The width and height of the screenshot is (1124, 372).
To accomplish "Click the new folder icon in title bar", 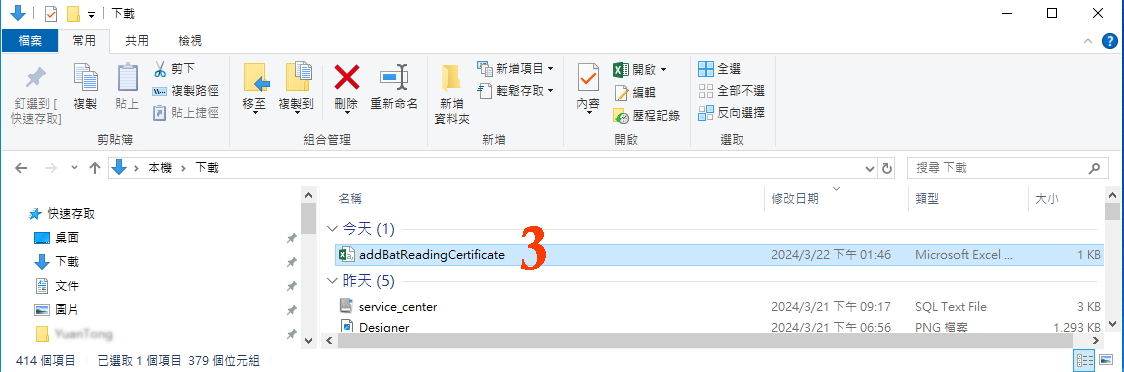I will [x=72, y=14].
